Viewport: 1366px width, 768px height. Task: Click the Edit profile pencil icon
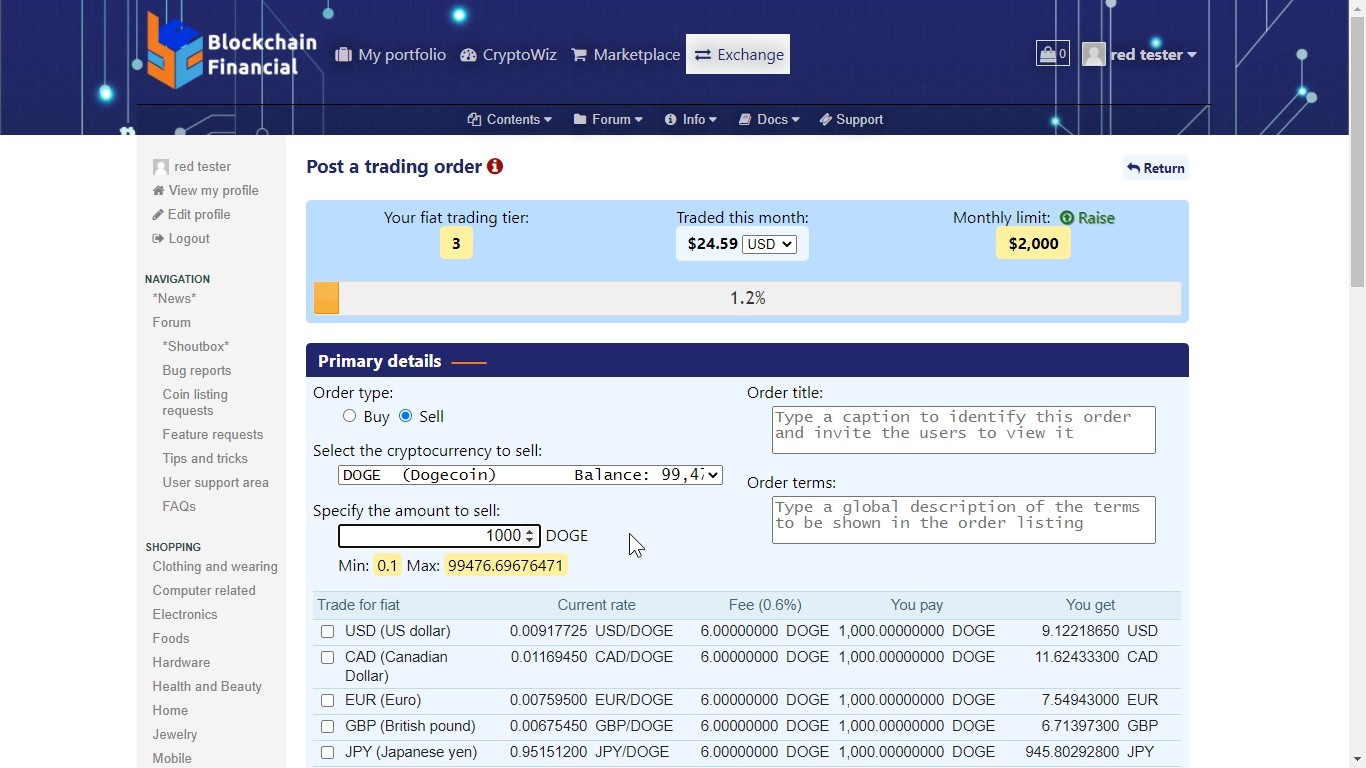point(158,215)
